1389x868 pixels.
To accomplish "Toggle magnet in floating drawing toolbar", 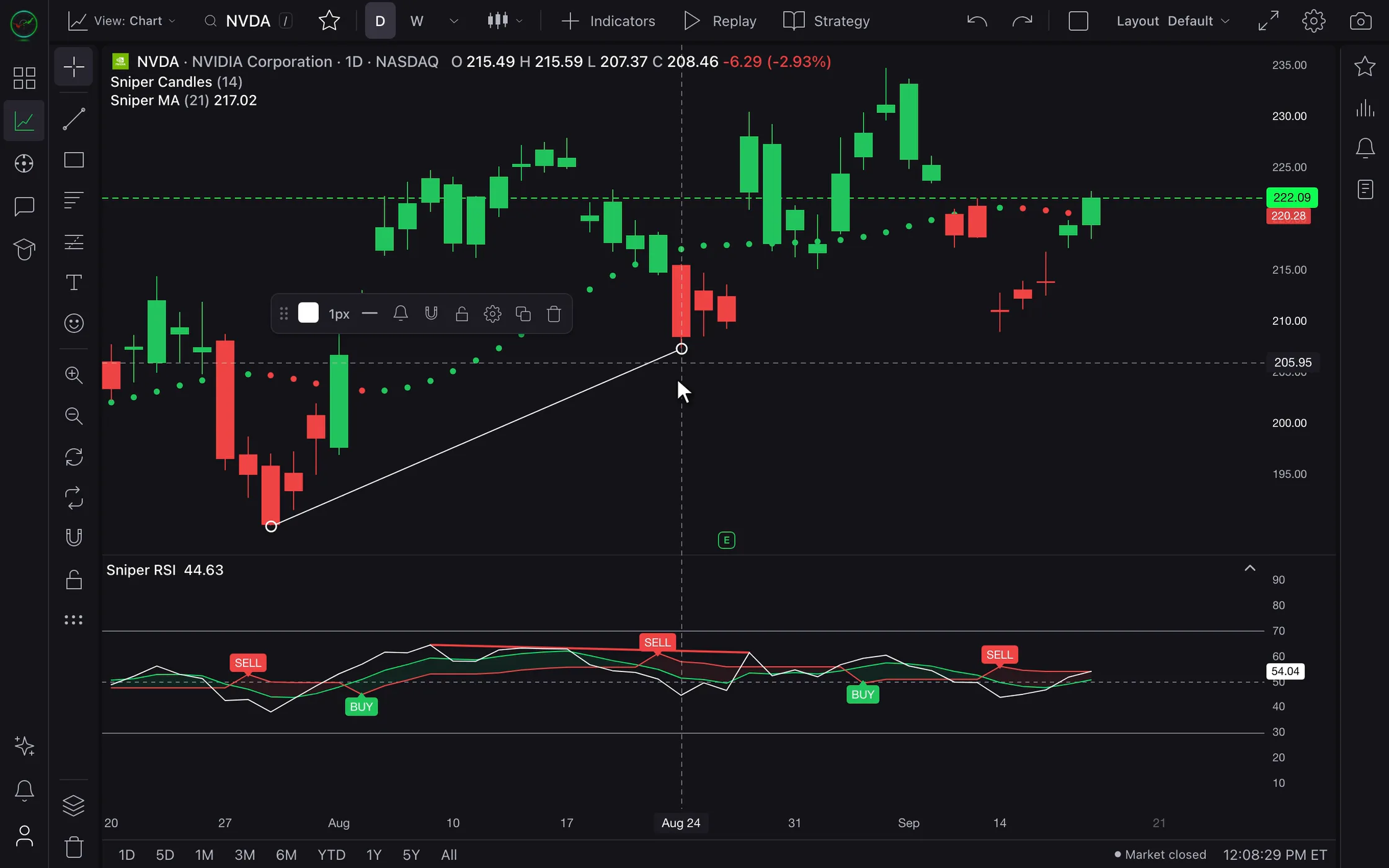I will tap(431, 314).
